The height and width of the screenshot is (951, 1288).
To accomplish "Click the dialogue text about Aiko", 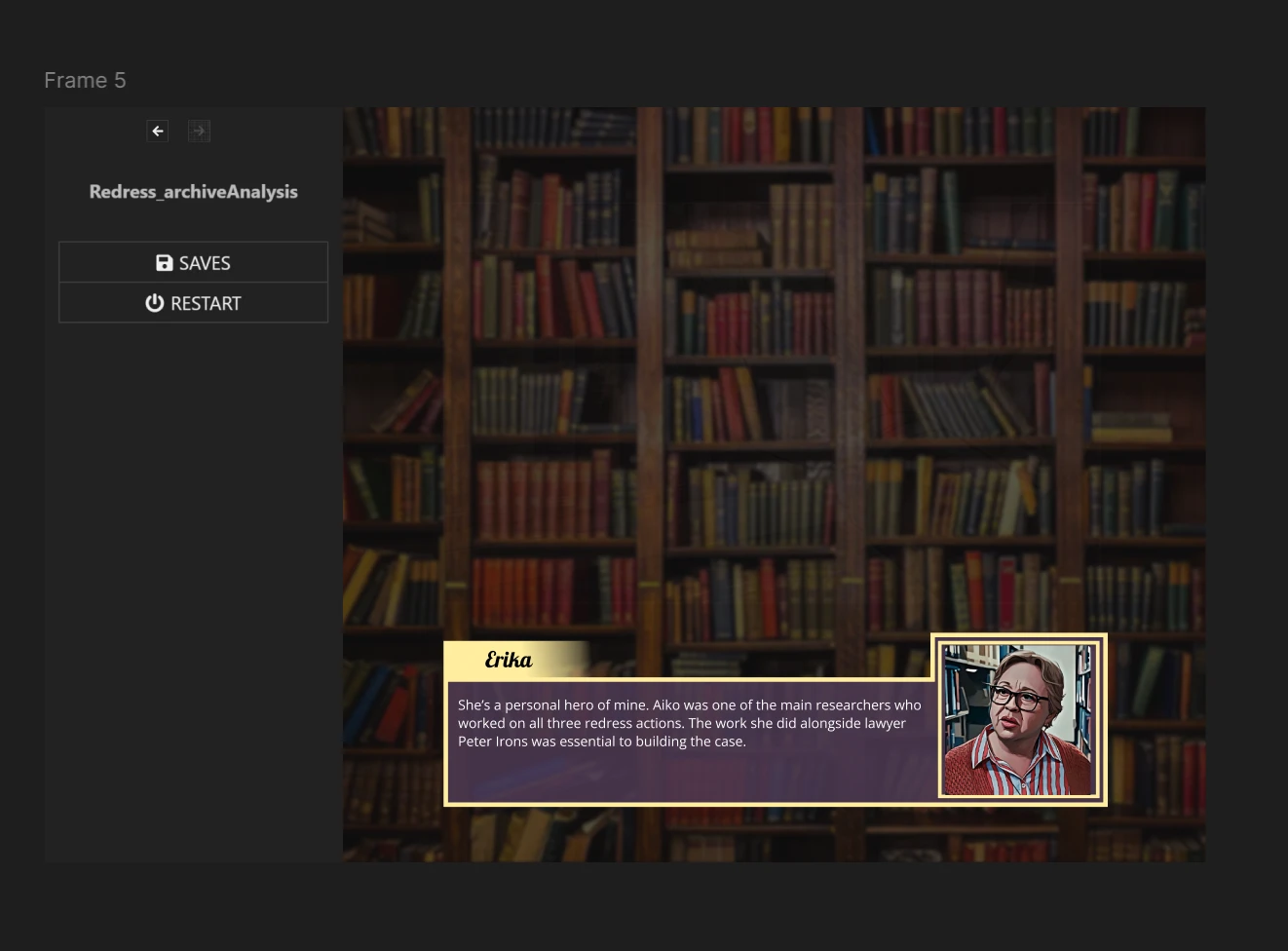I will [690, 723].
